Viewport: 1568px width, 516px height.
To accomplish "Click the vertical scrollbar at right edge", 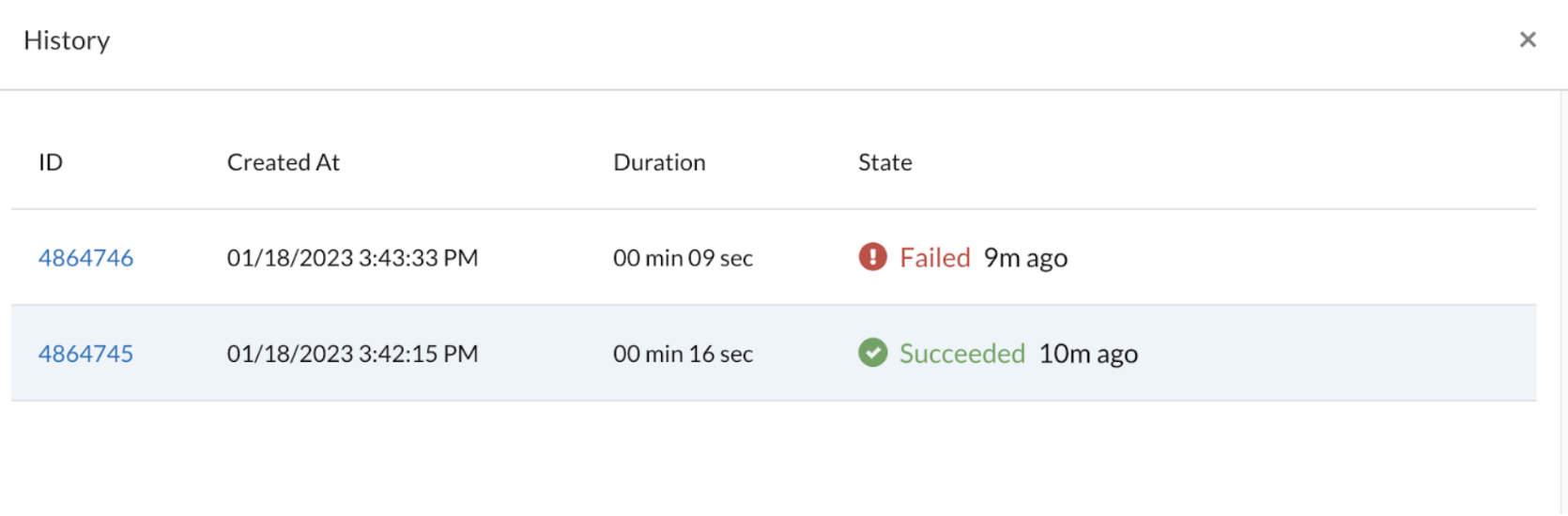I will (x=1561, y=302).
